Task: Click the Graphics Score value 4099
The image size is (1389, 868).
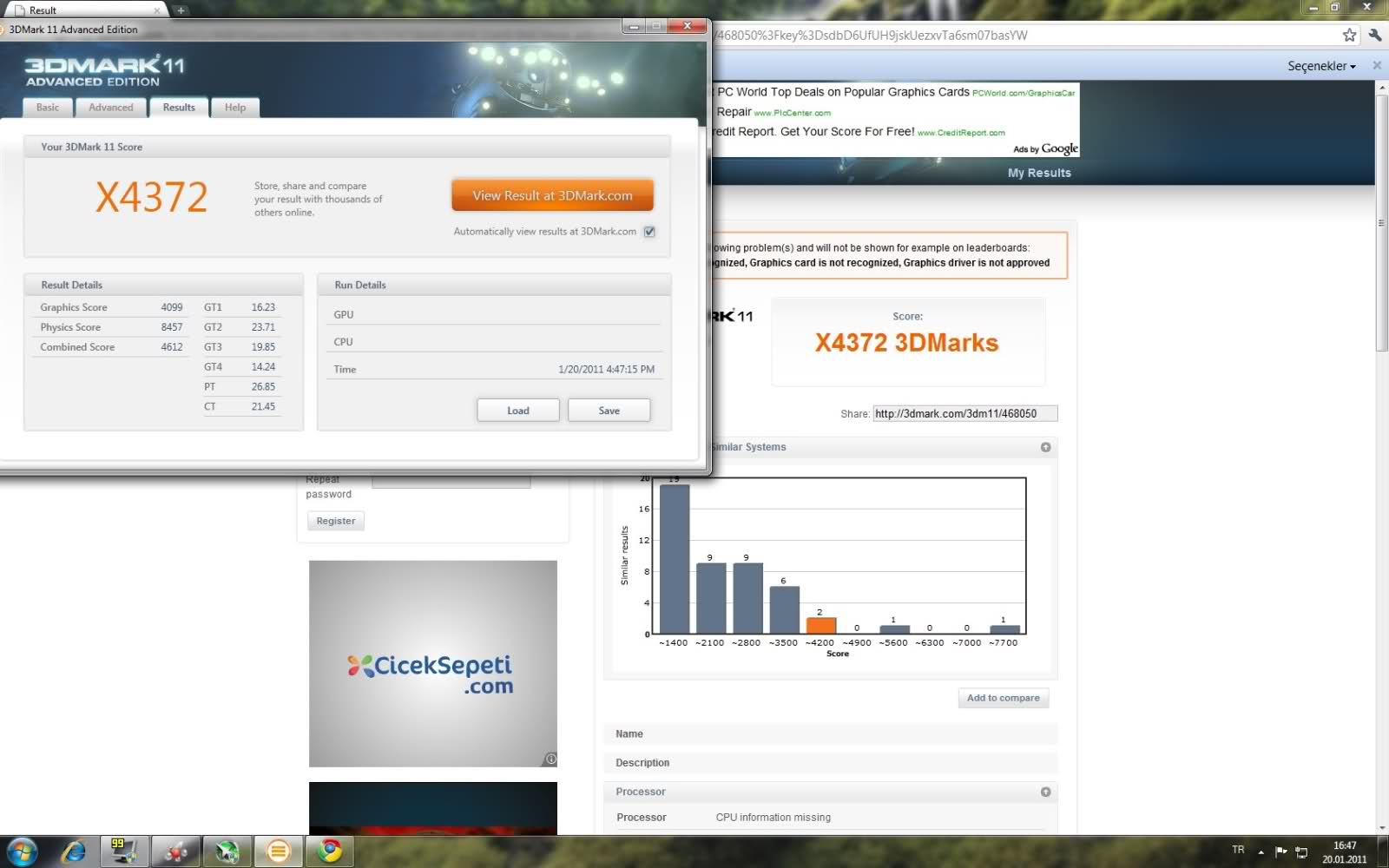Action: (x=172, y=307)
